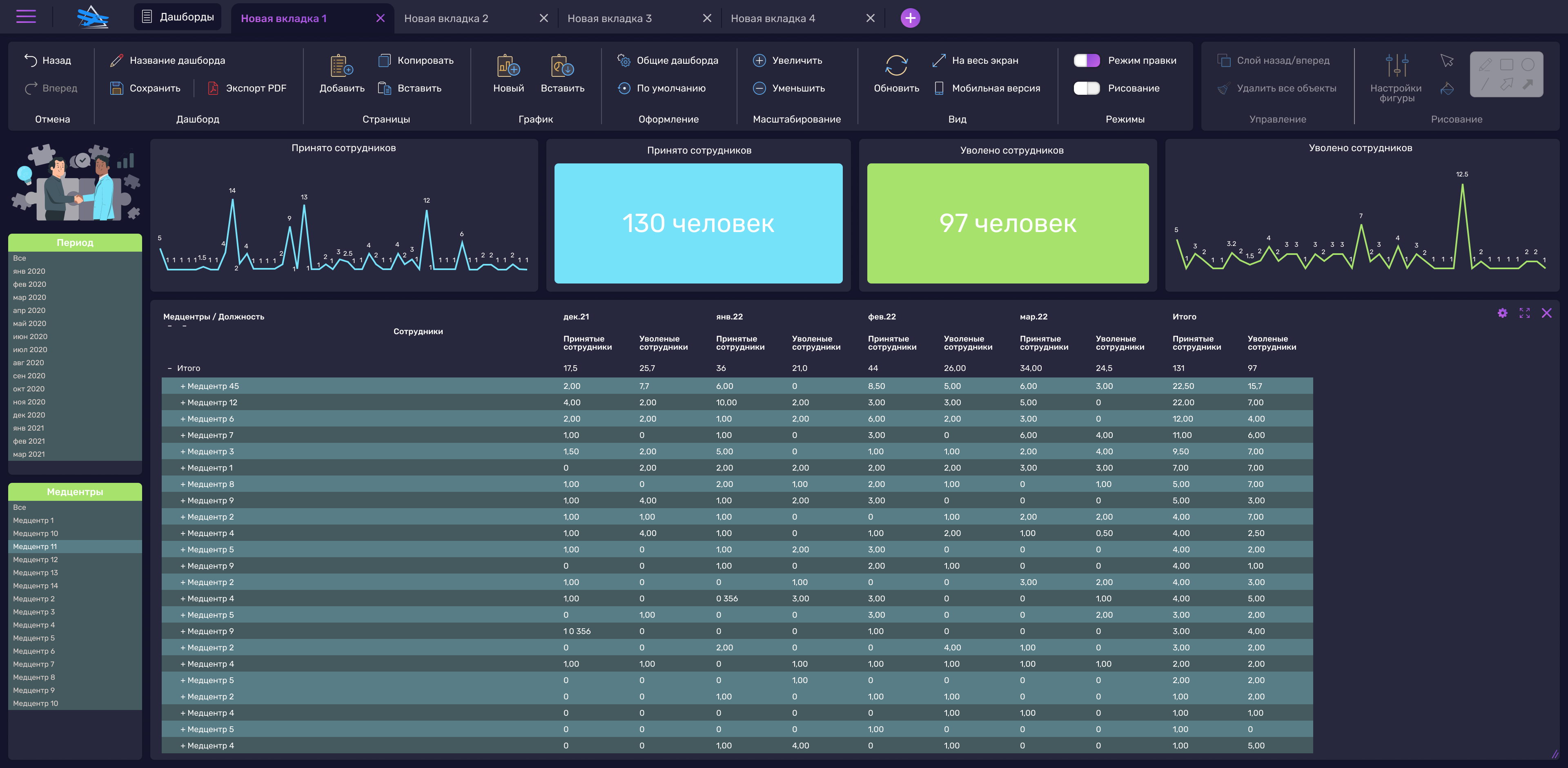Collapse the Итого row in the table
Image resolution: width=1568 pixels, height=768 pixels.
coord(170,368)
